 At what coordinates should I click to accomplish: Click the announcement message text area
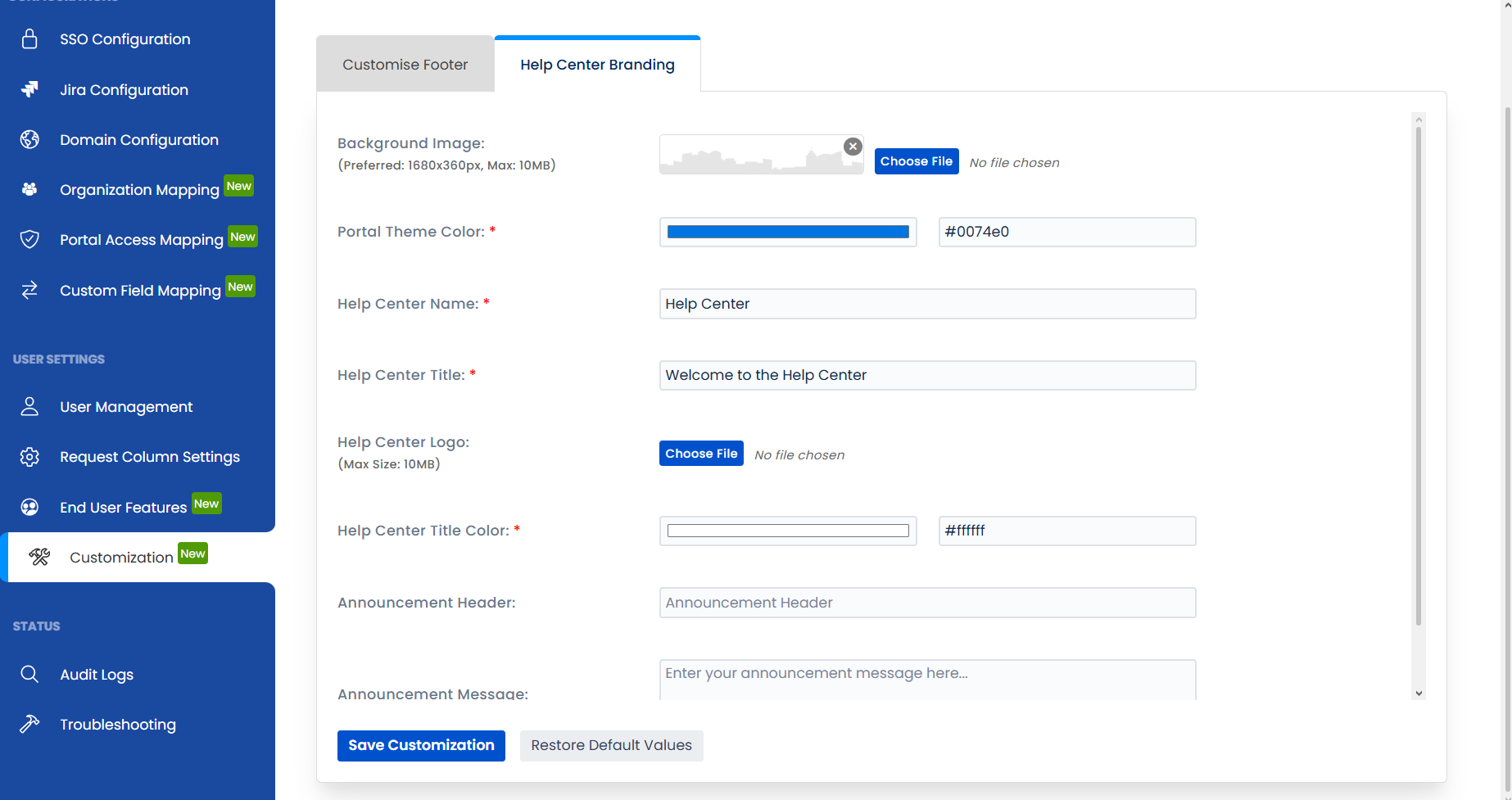(x=927, y=680)
